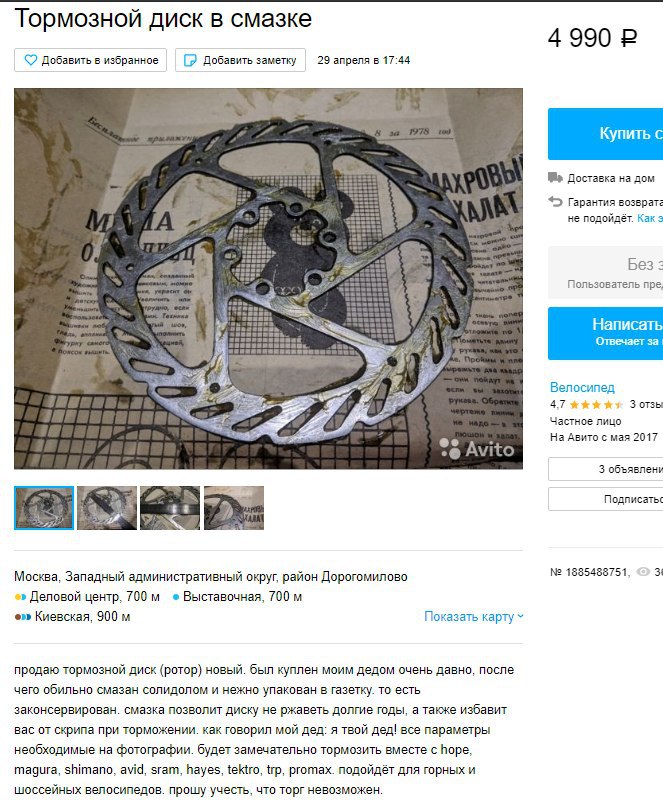
Task: Click the seller rating stars
Action: (x=596, y=405)
